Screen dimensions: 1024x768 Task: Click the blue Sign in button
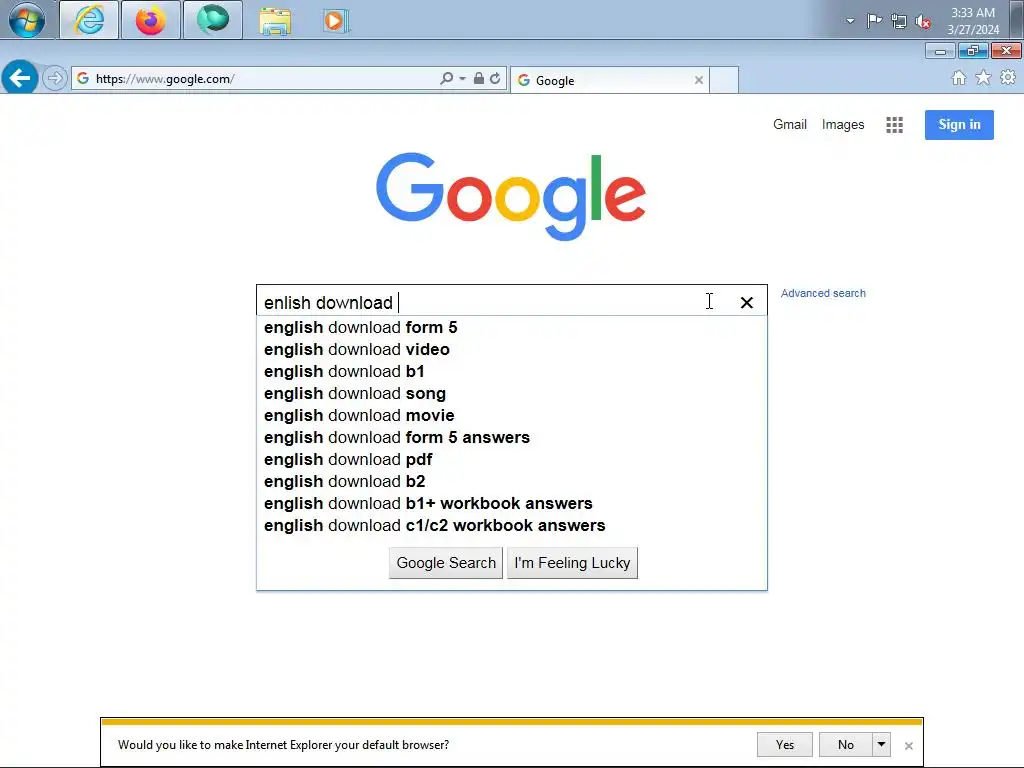pyautogui.click(x=959, y=125)
